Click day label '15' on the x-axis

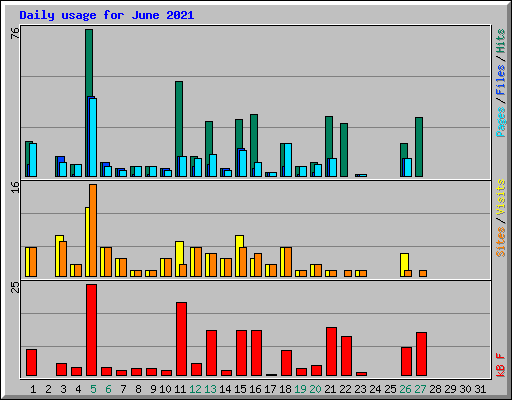click(240, 389)
